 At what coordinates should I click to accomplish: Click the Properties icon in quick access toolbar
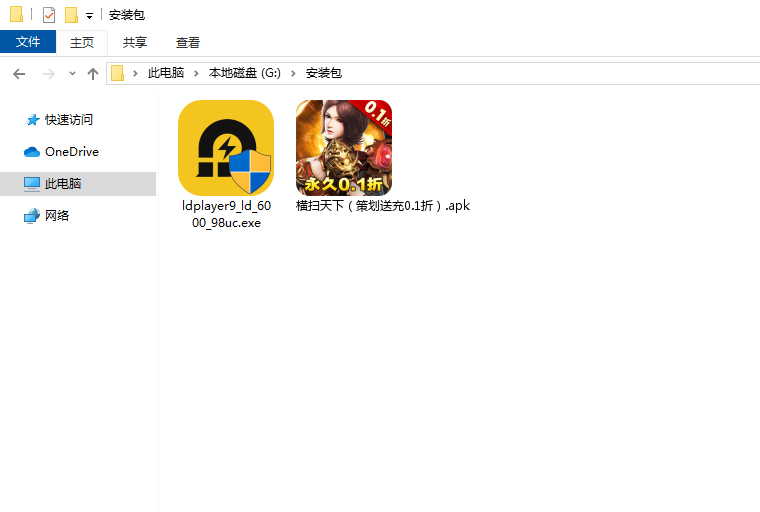coord(49,15)
